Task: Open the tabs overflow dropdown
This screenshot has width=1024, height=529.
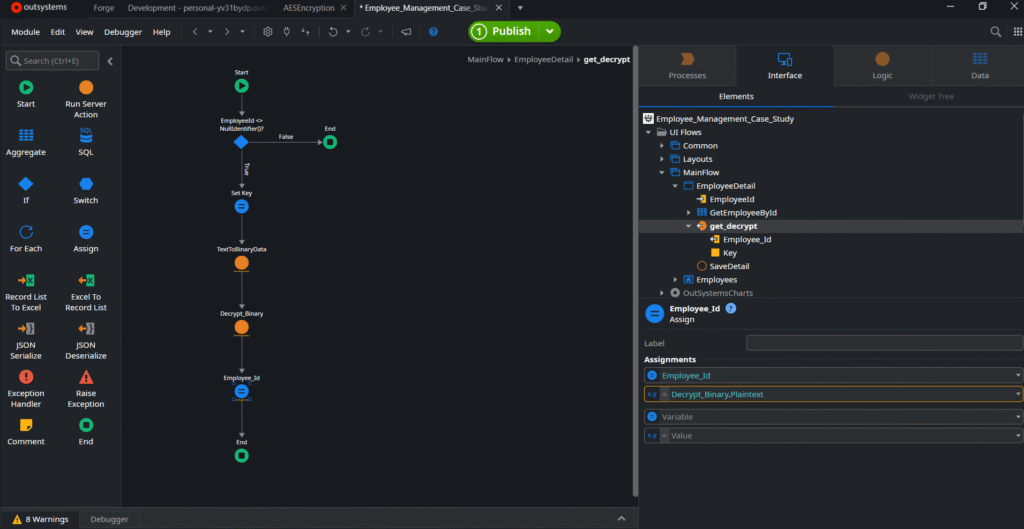Action: tap(520, 8)
